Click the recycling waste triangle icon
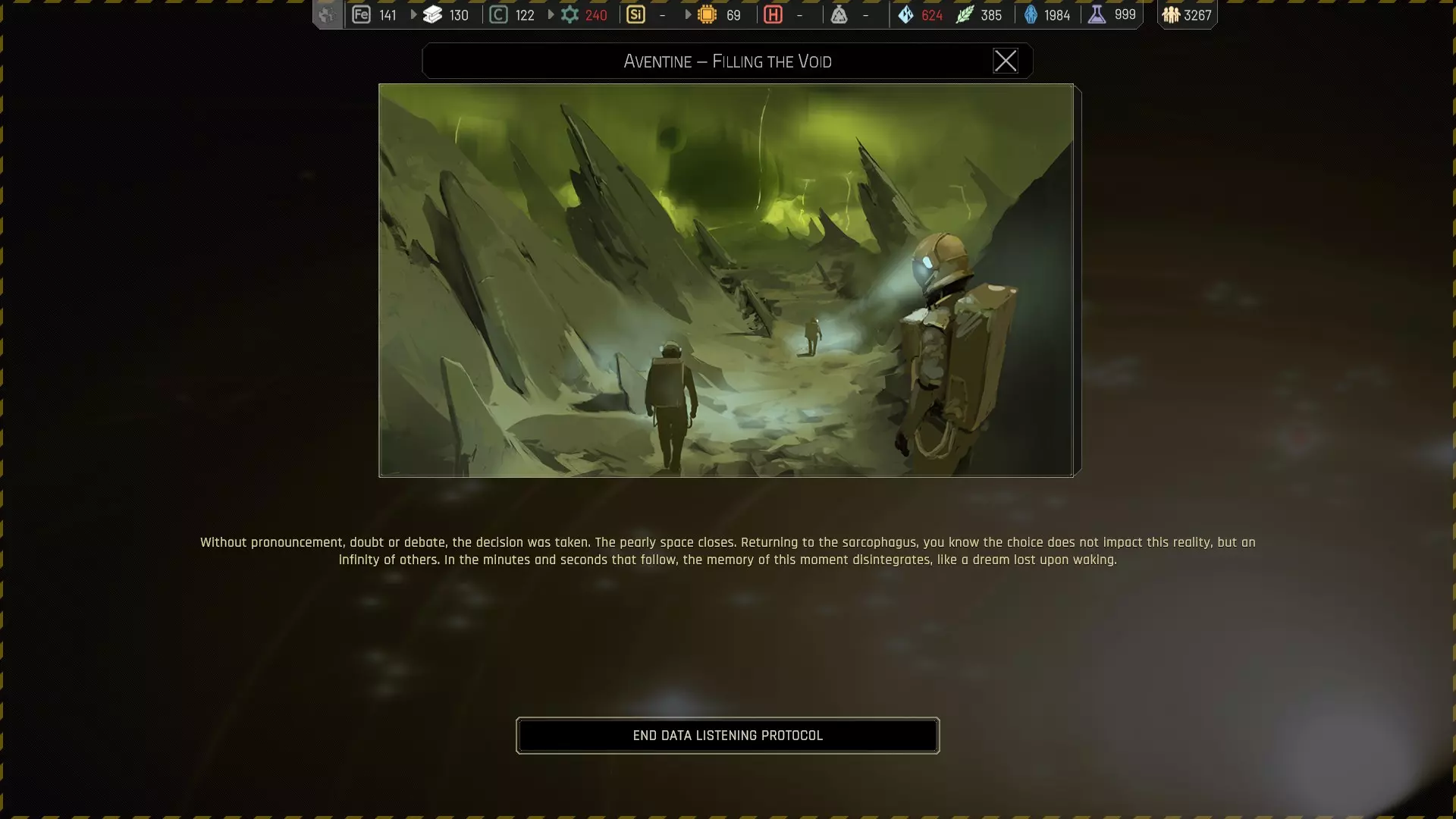 (x=839, y=14)
